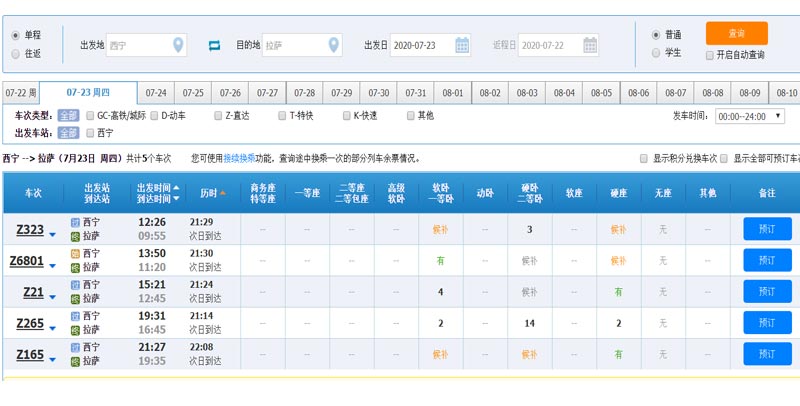The image size is (800, 406).
Task: Book train Z323 with its 预订 button
Action: click(767, 229)
